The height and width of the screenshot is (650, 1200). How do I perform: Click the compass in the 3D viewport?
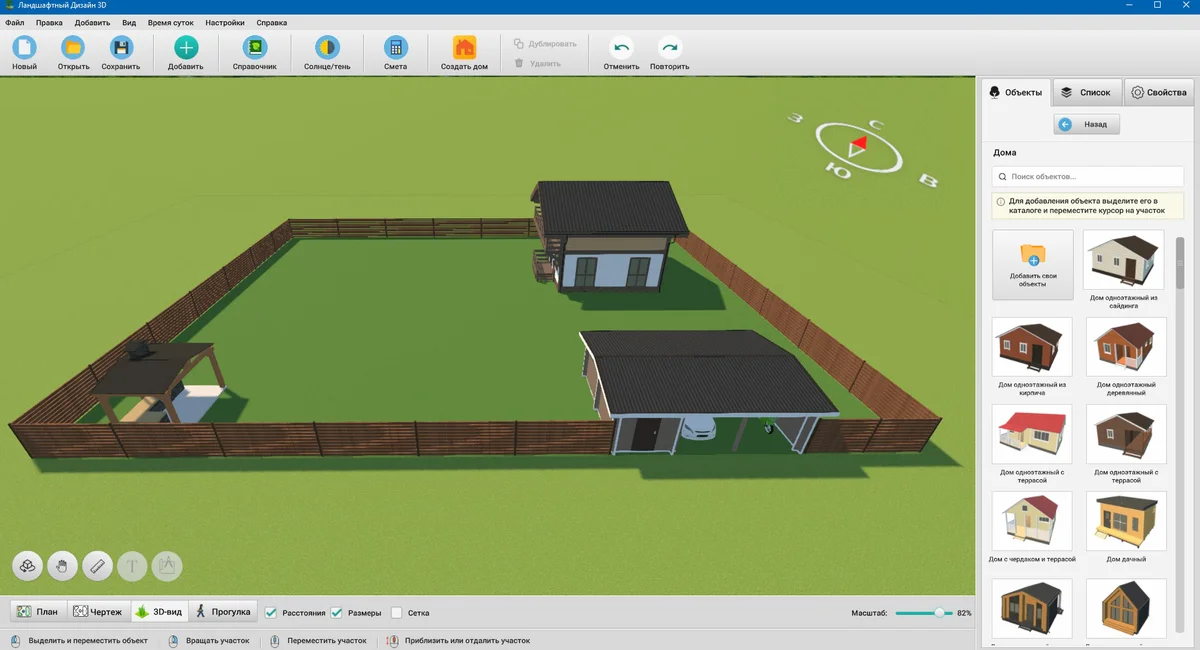click(x=859, y=150)
